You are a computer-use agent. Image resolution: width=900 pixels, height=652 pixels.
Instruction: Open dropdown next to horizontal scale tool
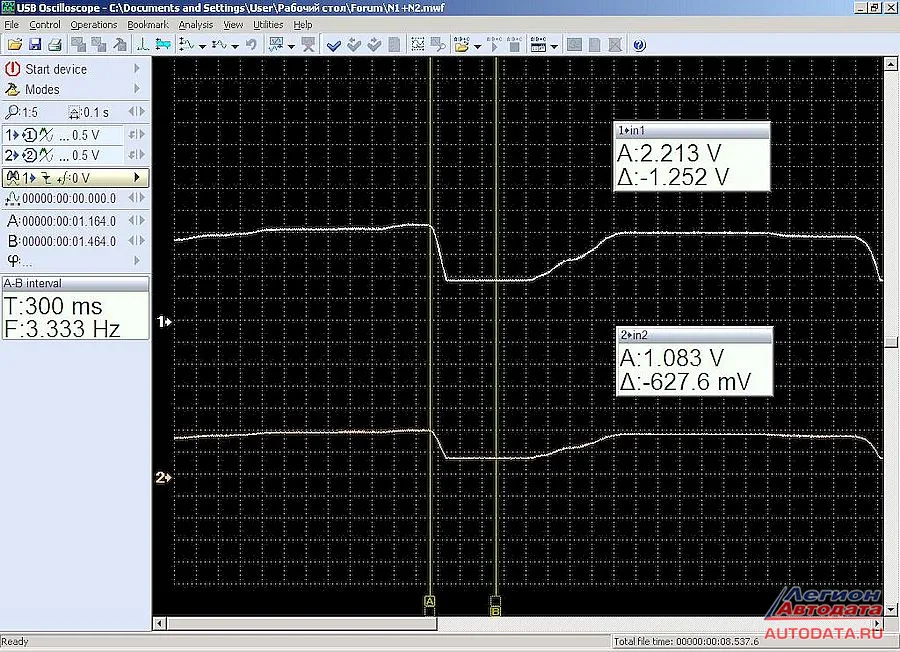tap(235, 46)
